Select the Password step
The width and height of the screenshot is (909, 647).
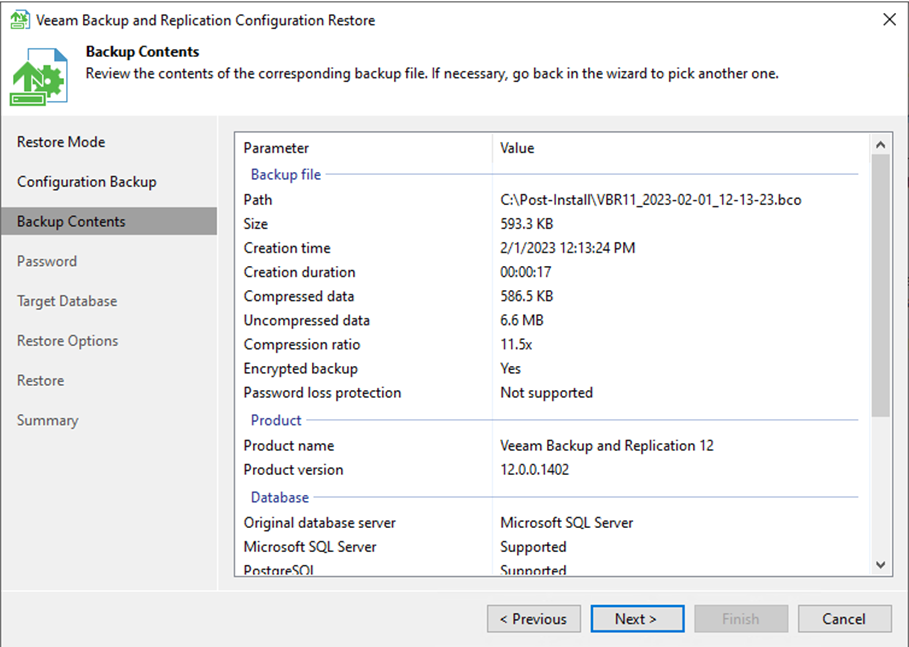[46, 261]
